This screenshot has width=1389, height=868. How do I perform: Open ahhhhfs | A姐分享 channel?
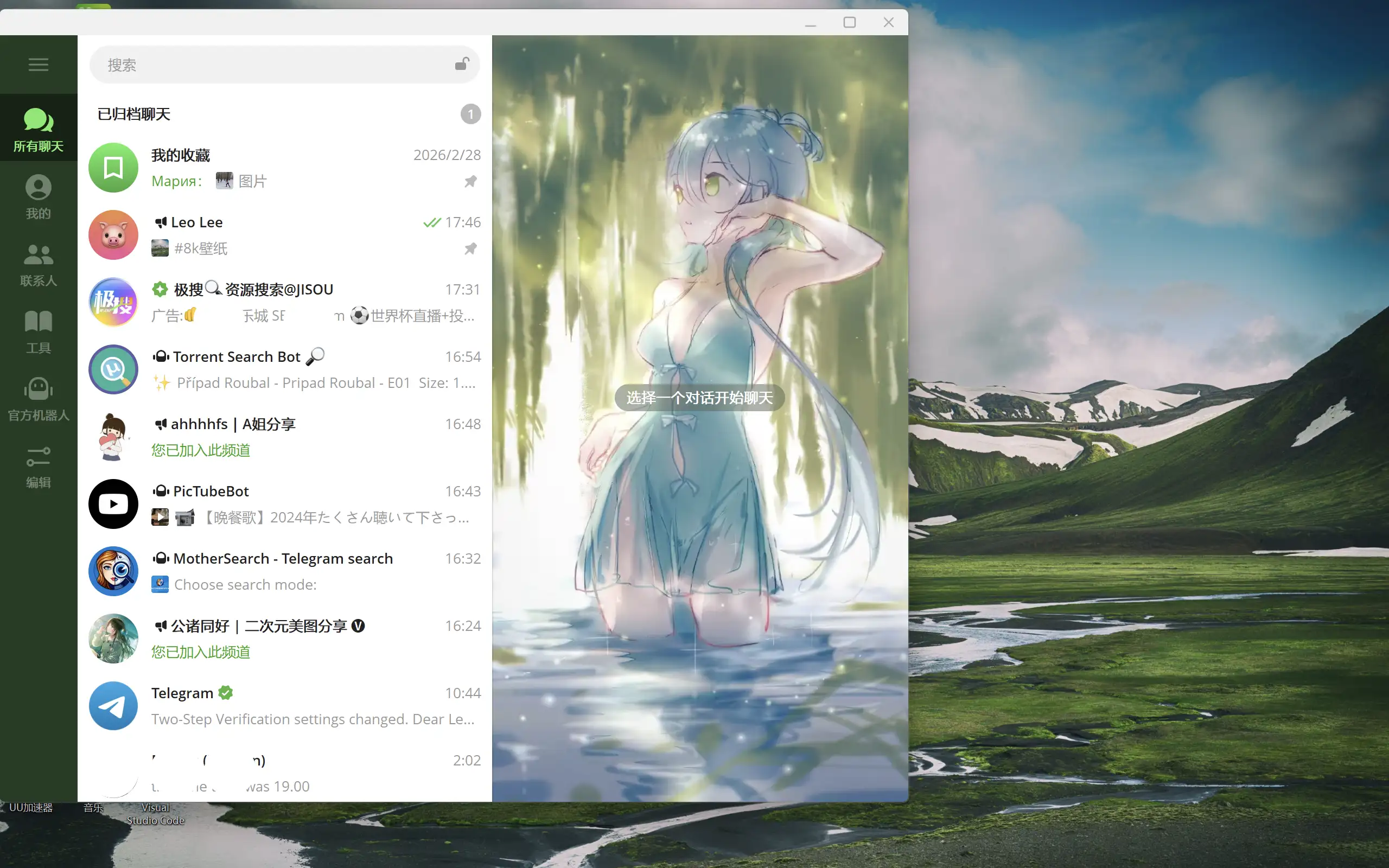(285, 436)
